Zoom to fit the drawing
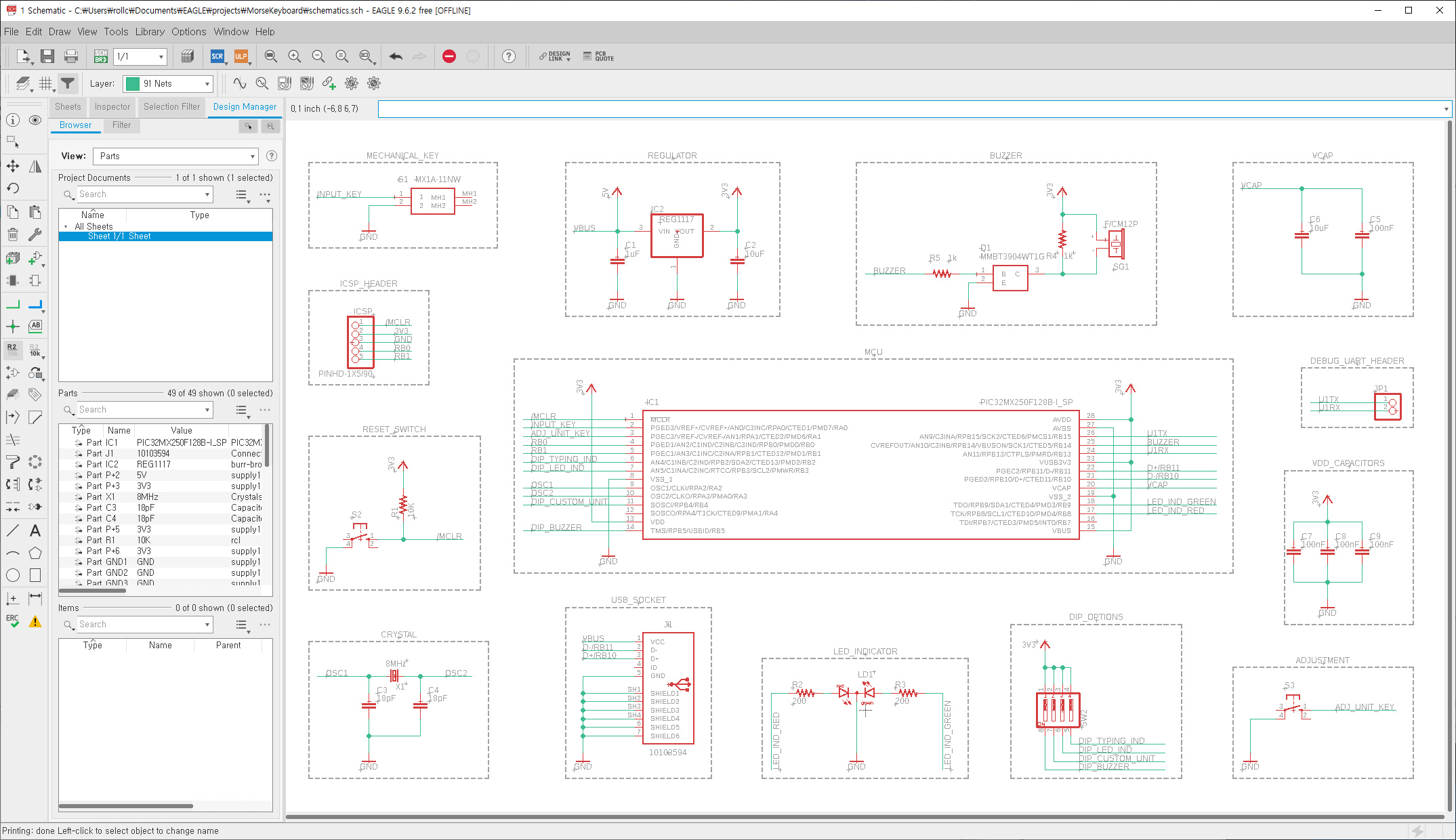This screenshot has width=1456, height=840. [x=271, y=56]
